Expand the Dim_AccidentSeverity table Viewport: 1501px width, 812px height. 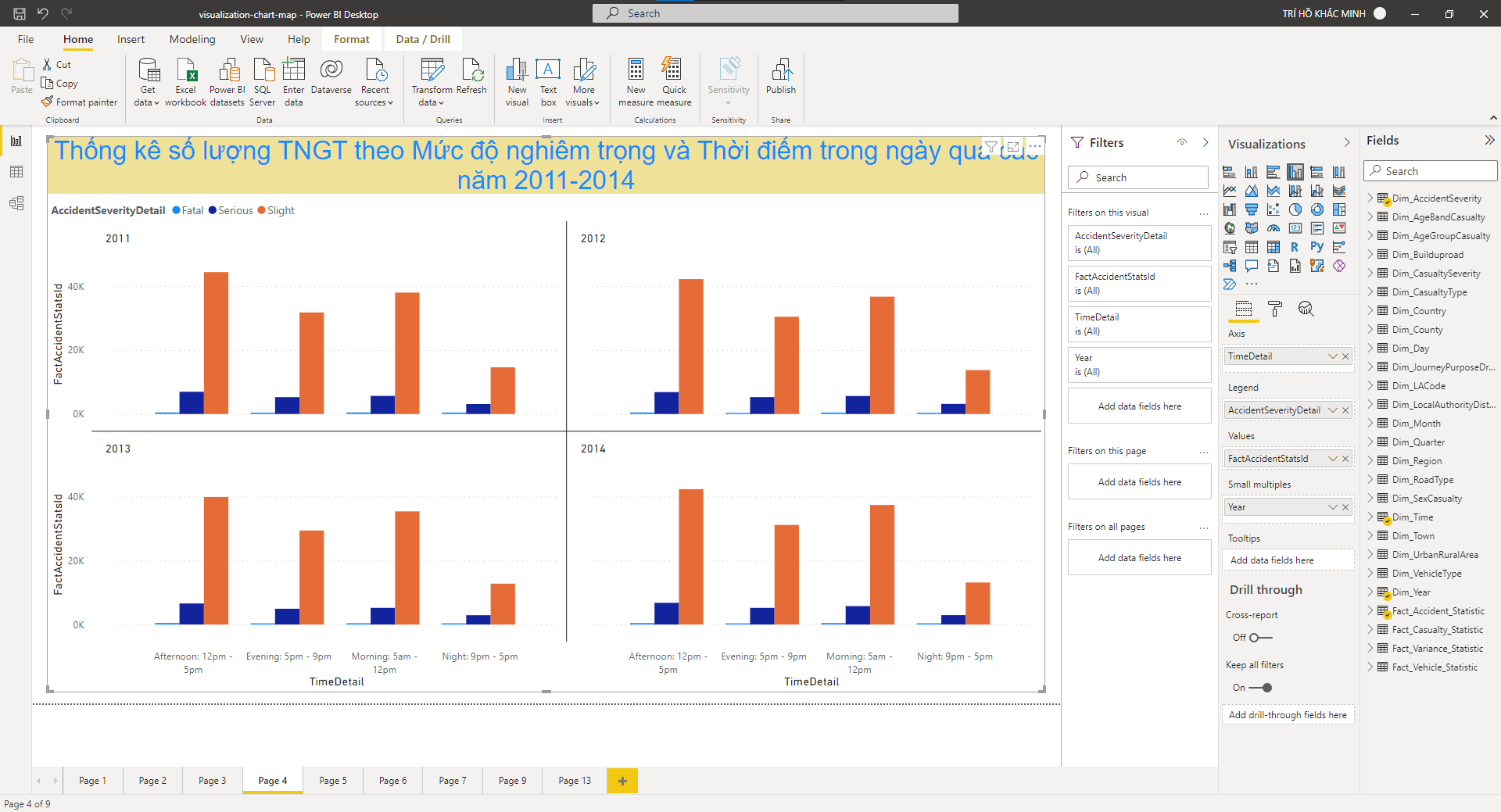click(x=1370, y=199)
